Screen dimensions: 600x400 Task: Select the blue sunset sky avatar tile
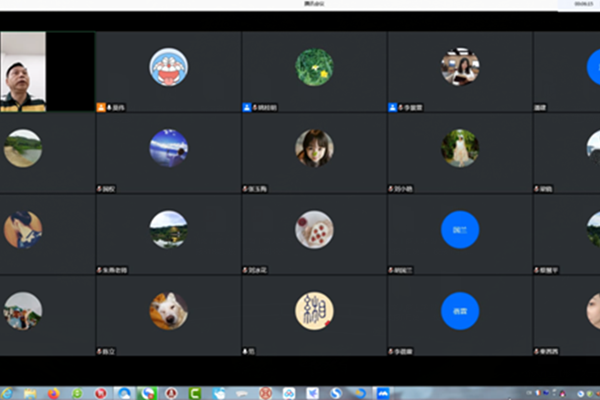[168, 148]
